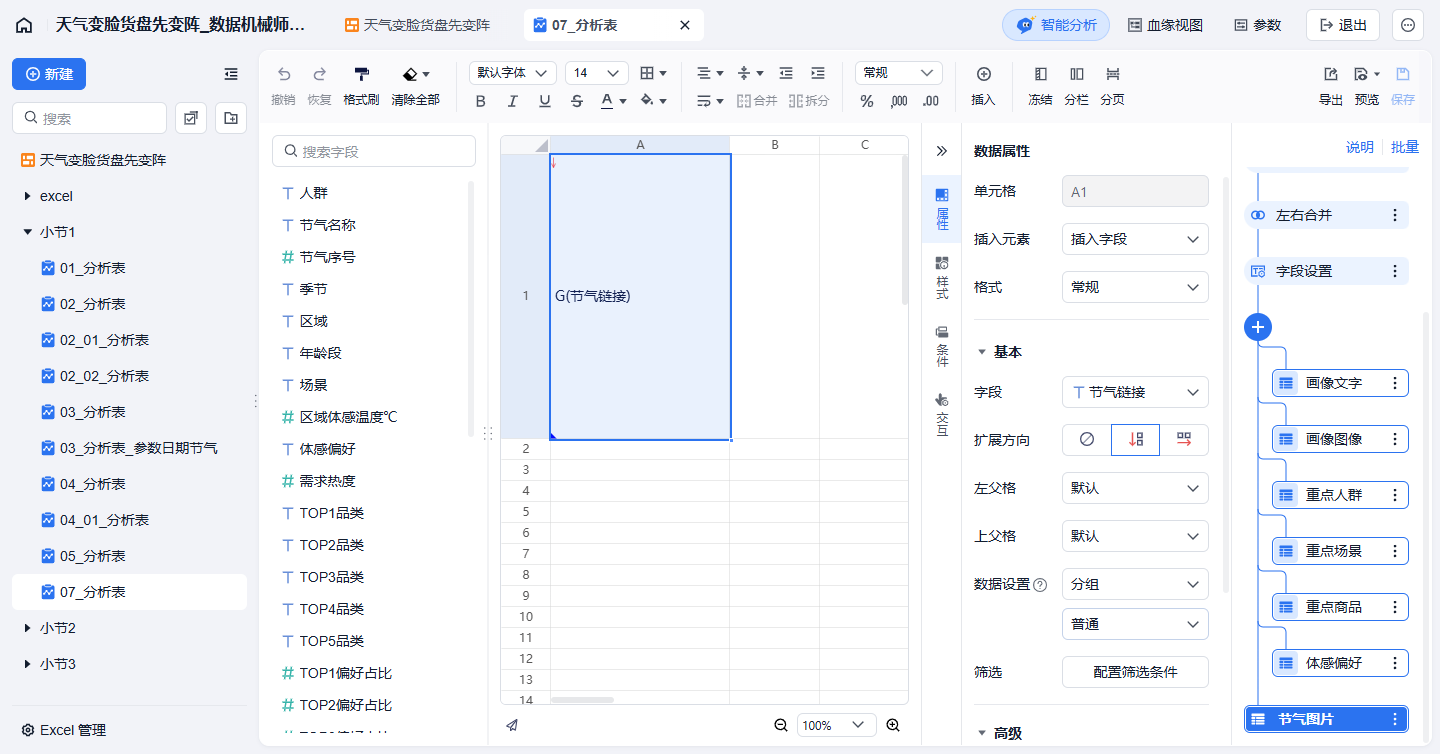Open the 上父格 dropdown
The height and width of the screenshot is (754, 1440).
pos(1135,536)
